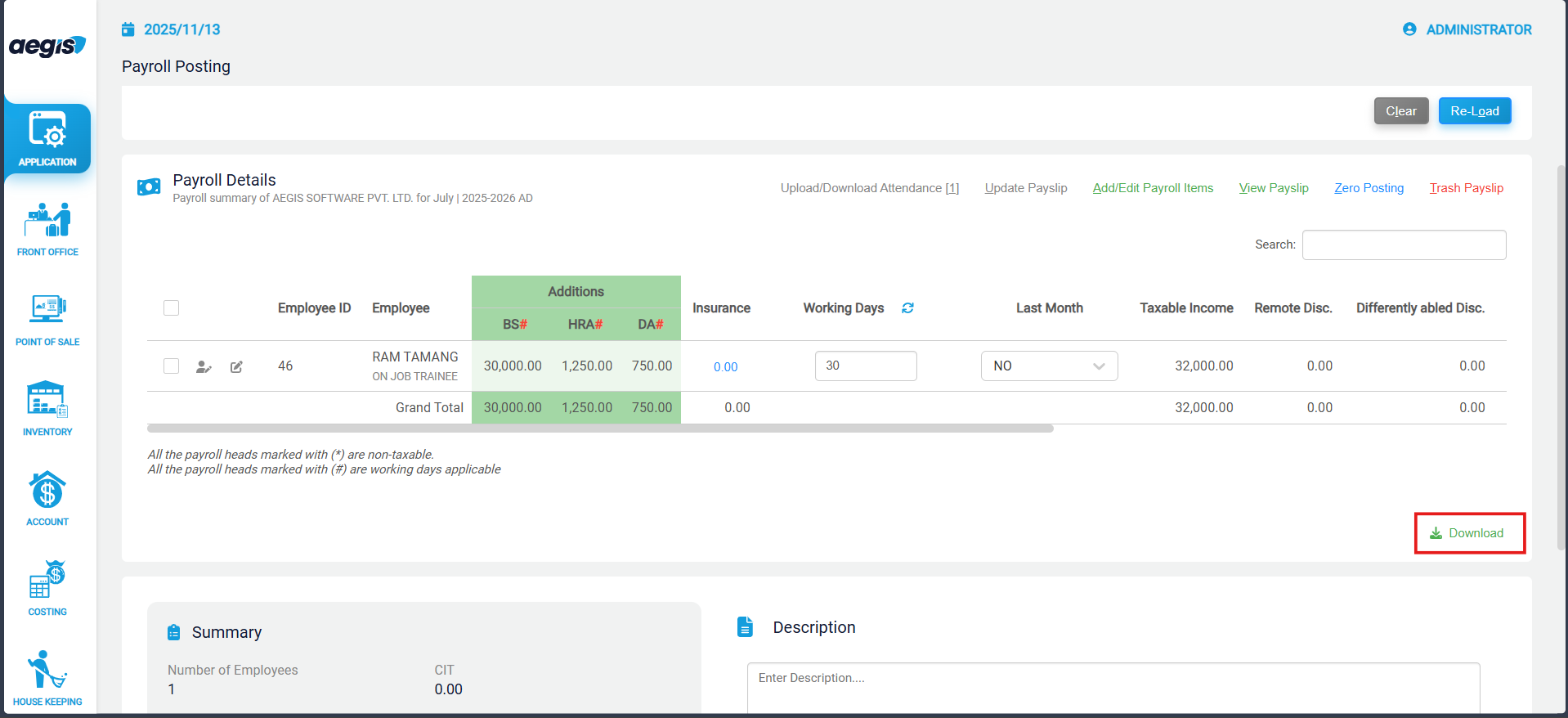Click the Re-Load button

click(1474, 111)
